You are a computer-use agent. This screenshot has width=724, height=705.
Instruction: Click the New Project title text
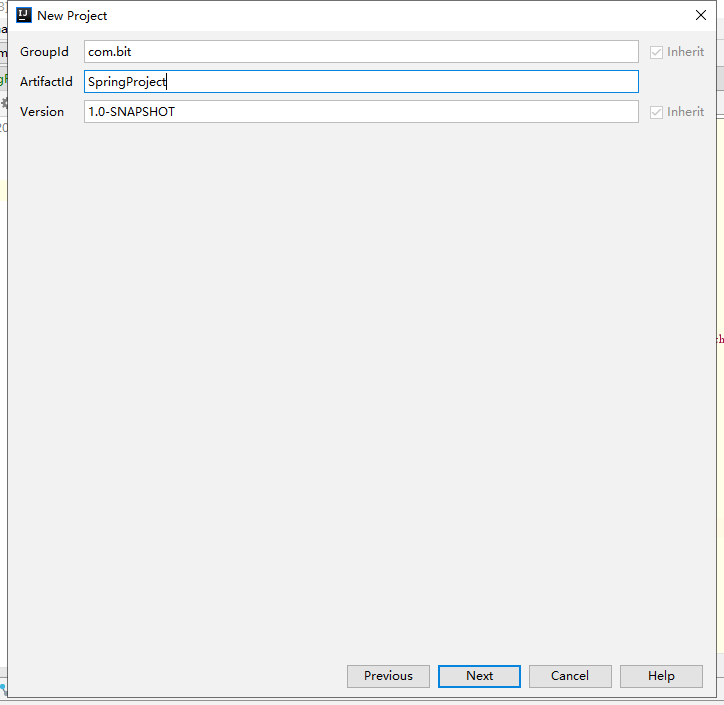(x=72, y=16)
